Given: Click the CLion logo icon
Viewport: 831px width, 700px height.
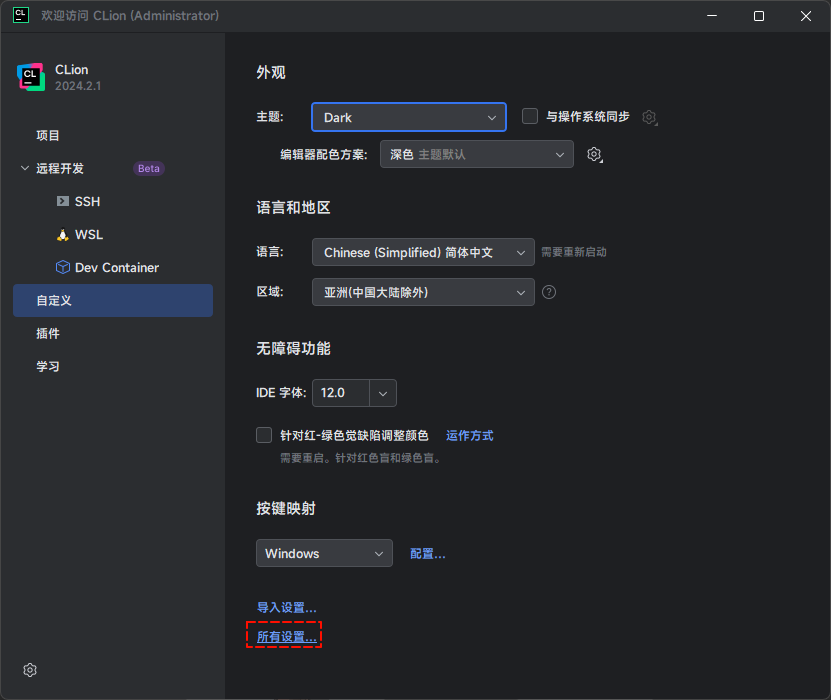Looking at the screenshot, I should (x=30, y=76).
